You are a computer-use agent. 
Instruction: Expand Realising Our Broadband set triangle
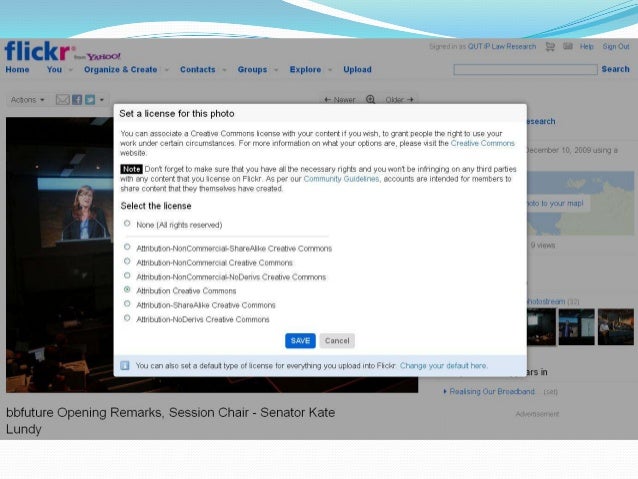(x=445, y=392)
